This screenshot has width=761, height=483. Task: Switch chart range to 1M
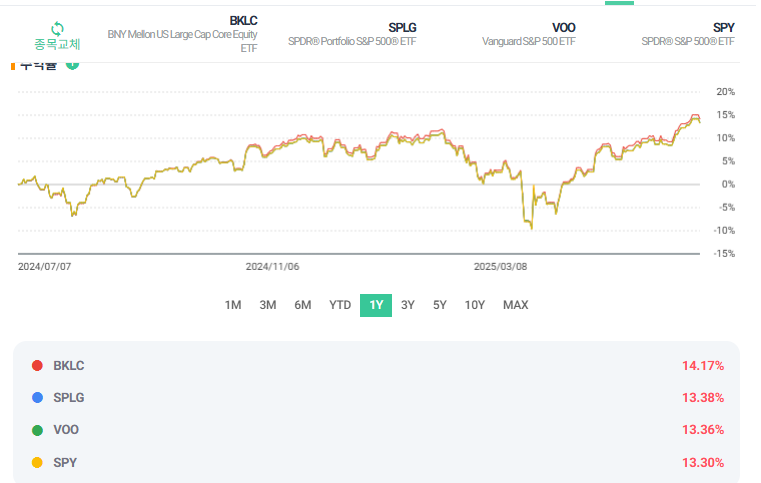coord(233,305)
